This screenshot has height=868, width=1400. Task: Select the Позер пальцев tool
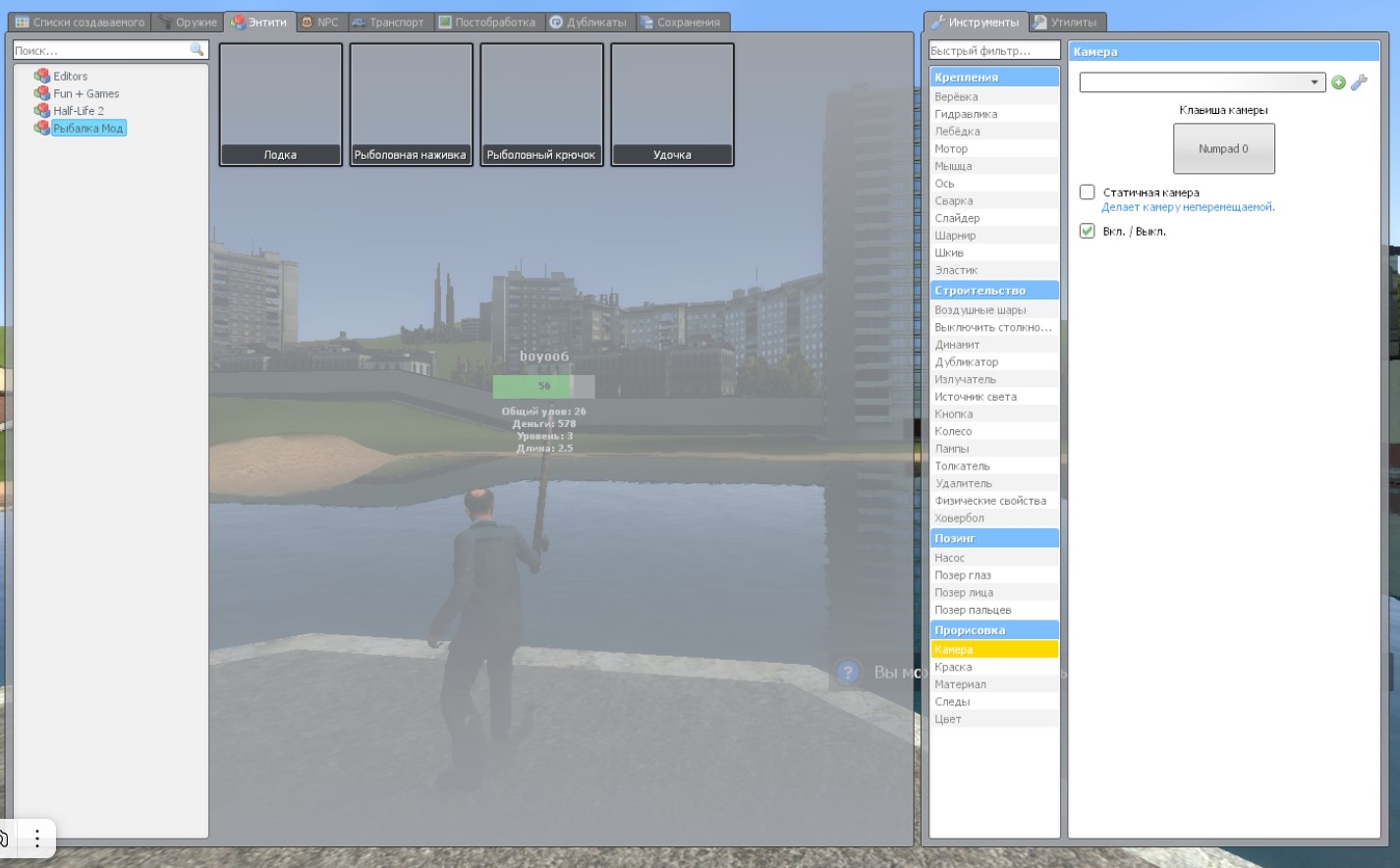(994, 610)
